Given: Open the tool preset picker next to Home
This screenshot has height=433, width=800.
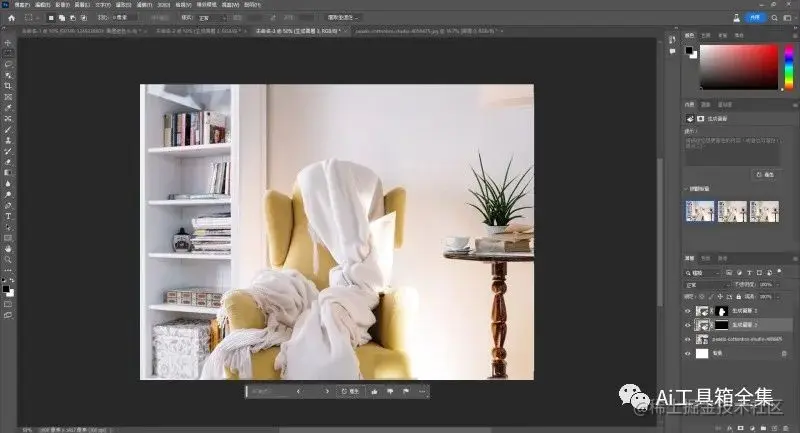Looking at the screenshot, I should click(x=31, y=18).
